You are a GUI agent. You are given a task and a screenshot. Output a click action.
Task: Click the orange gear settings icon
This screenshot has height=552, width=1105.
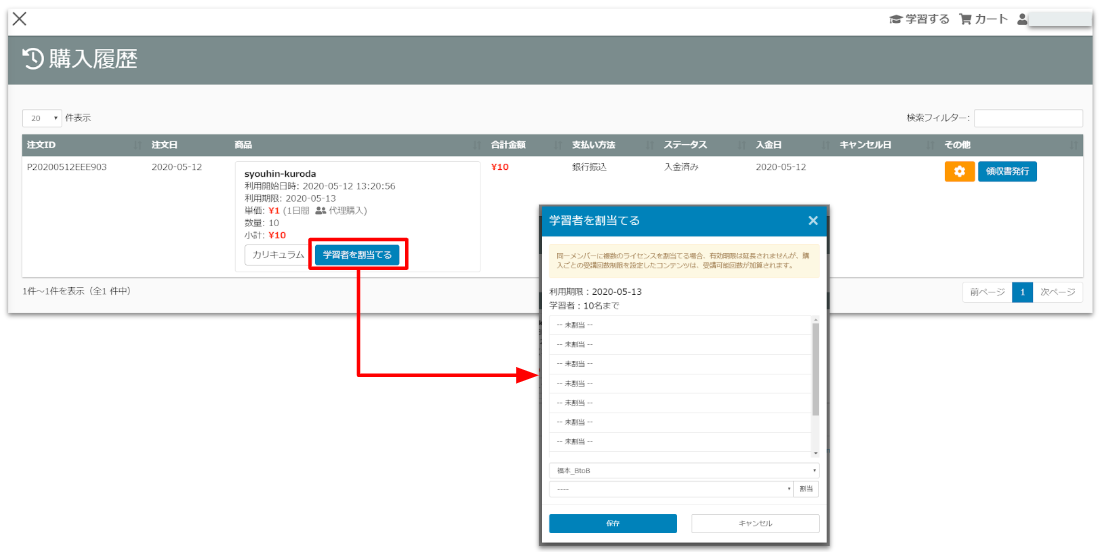[959, 172]
